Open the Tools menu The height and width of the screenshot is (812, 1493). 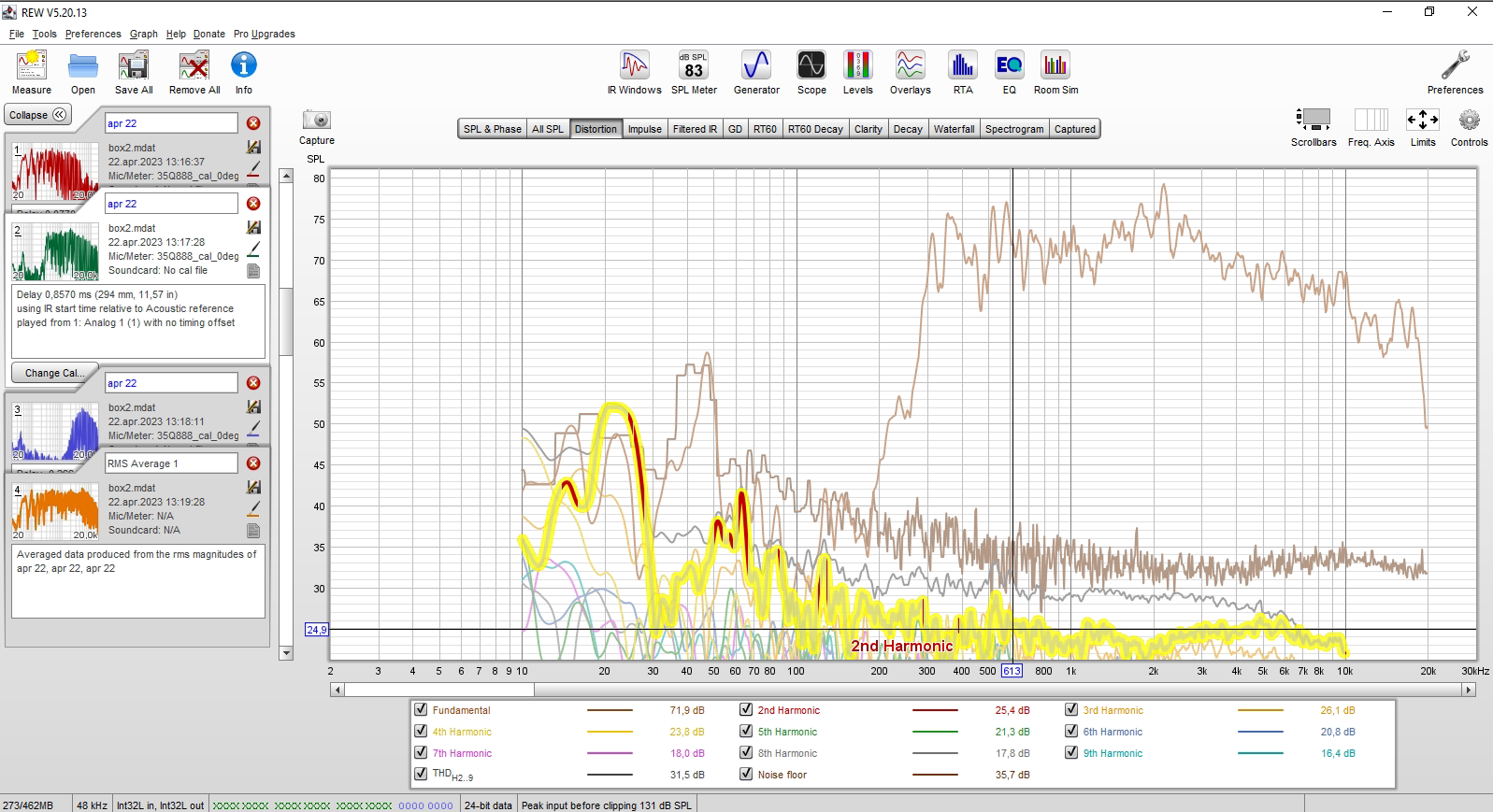[45, 34]
